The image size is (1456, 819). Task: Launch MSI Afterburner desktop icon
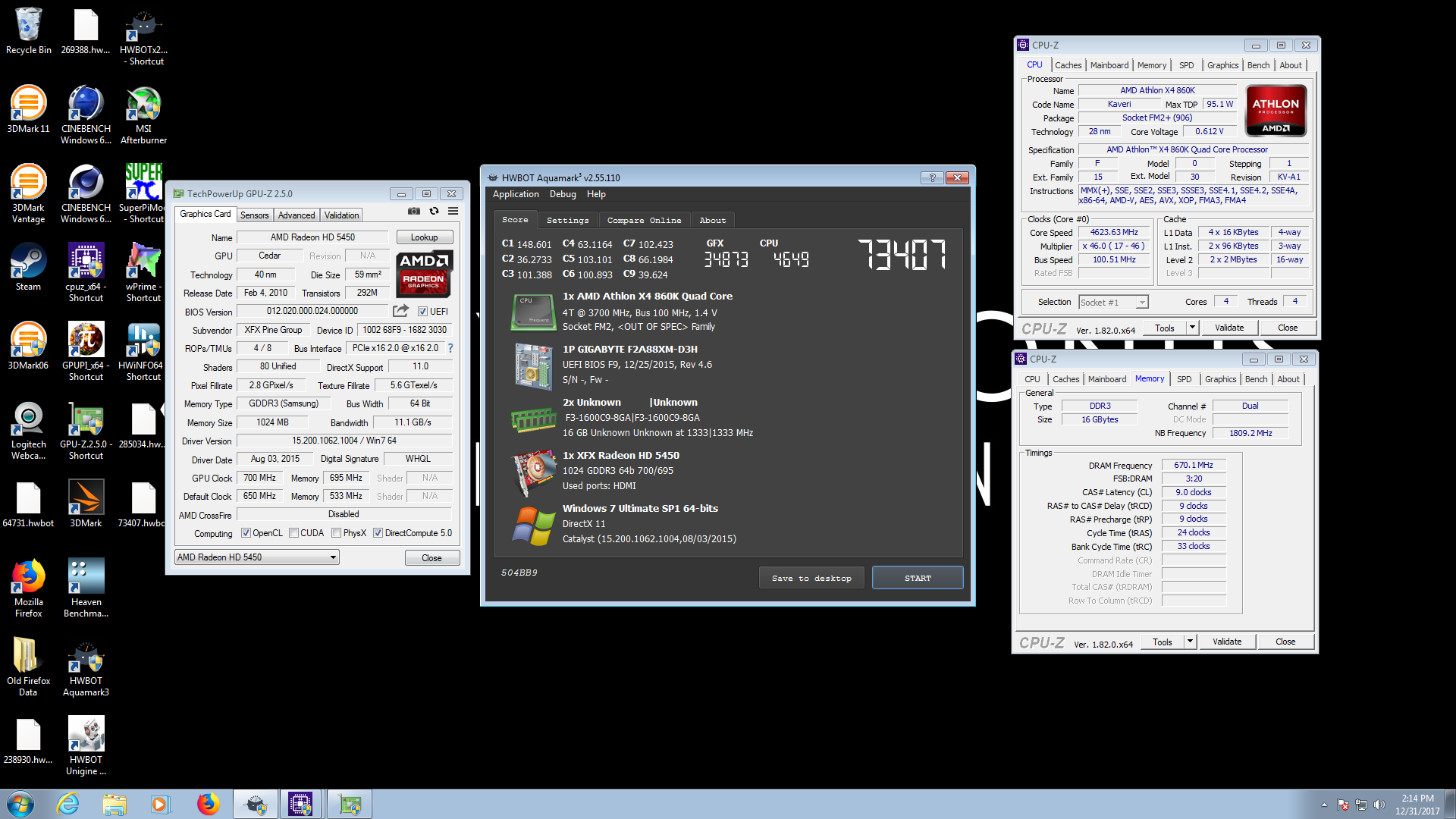point(143,115)
